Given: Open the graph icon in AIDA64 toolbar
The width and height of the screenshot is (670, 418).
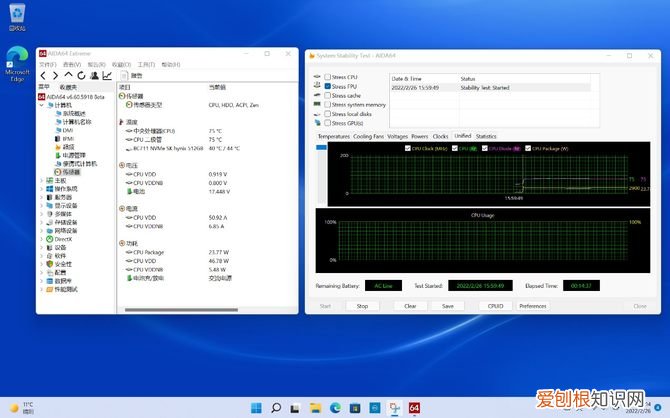Looking at the screenshot, I should 106,75.
